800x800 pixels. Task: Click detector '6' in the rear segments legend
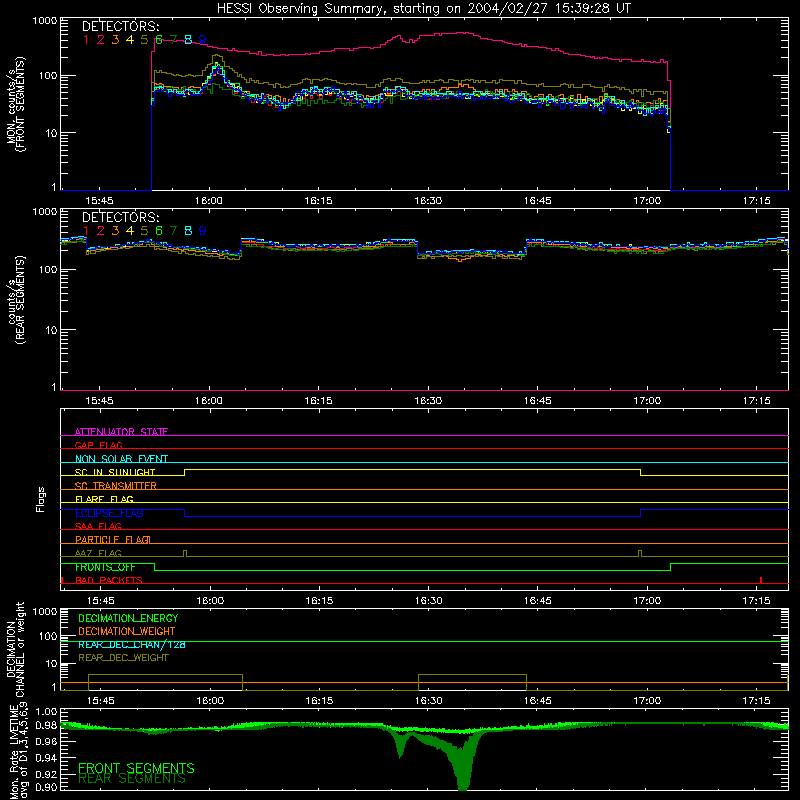159,231
